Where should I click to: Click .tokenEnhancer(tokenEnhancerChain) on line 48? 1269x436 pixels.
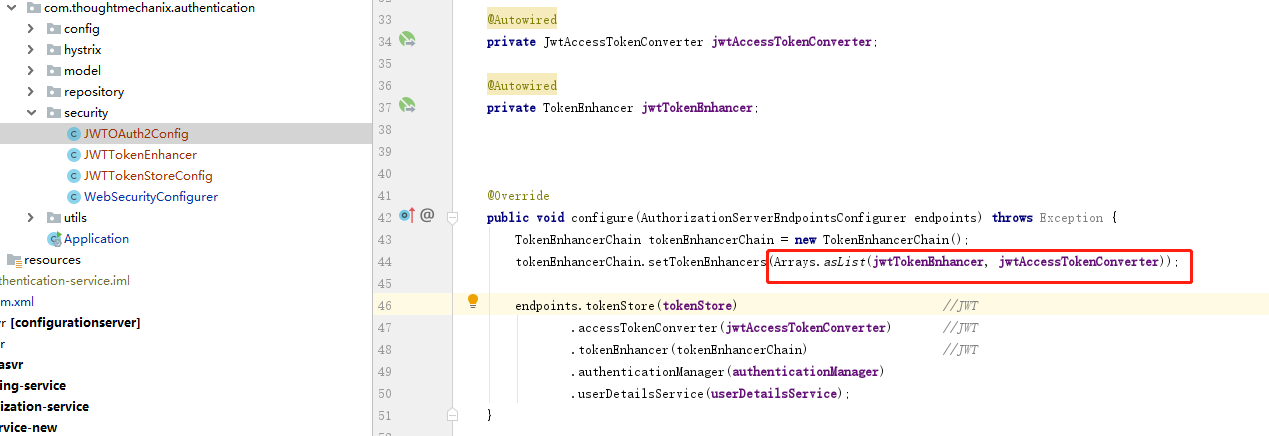click(x=689, y=349)
